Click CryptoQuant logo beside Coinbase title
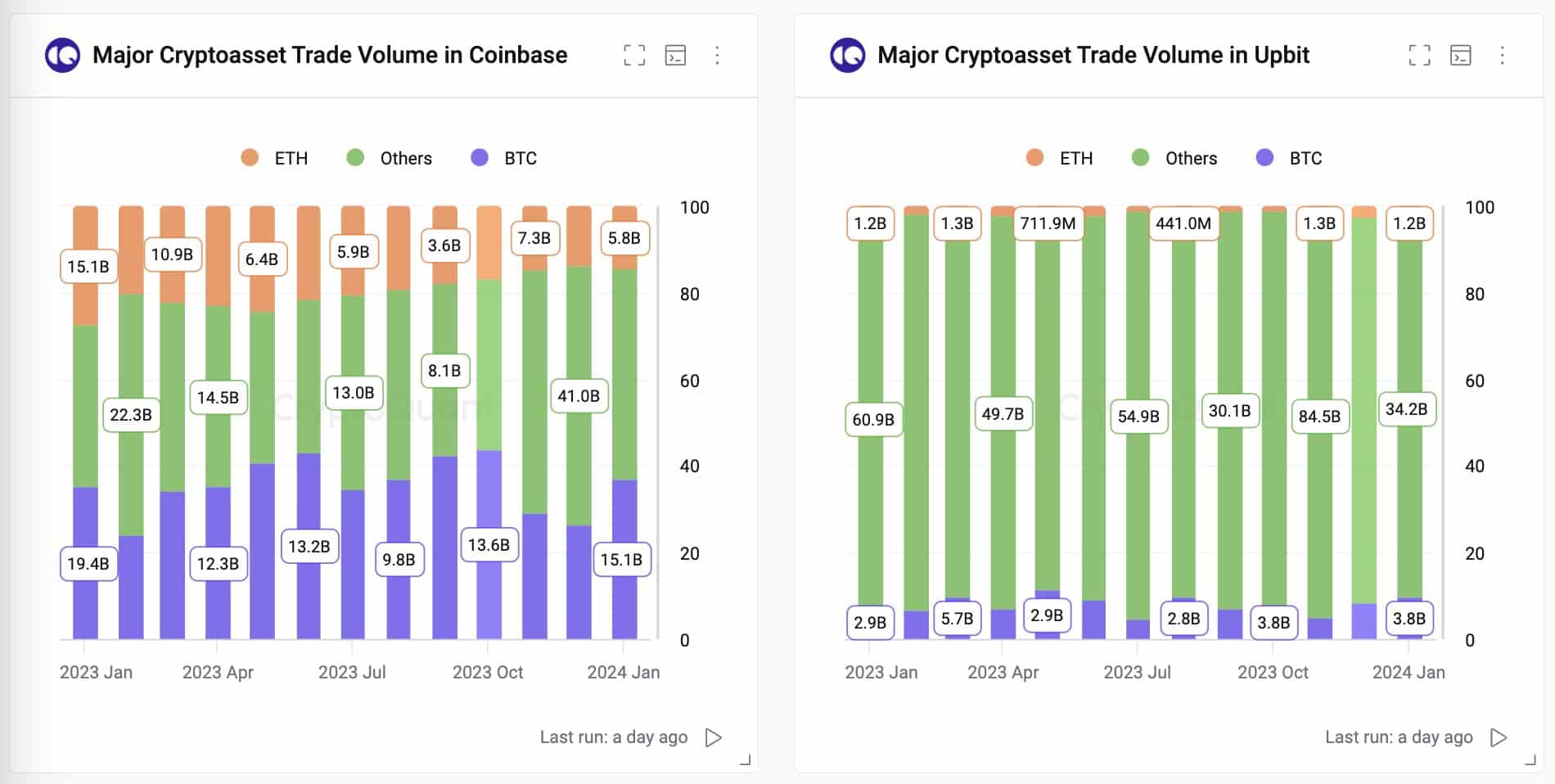The image size is (1555, 784). click(x=62, y=56)
